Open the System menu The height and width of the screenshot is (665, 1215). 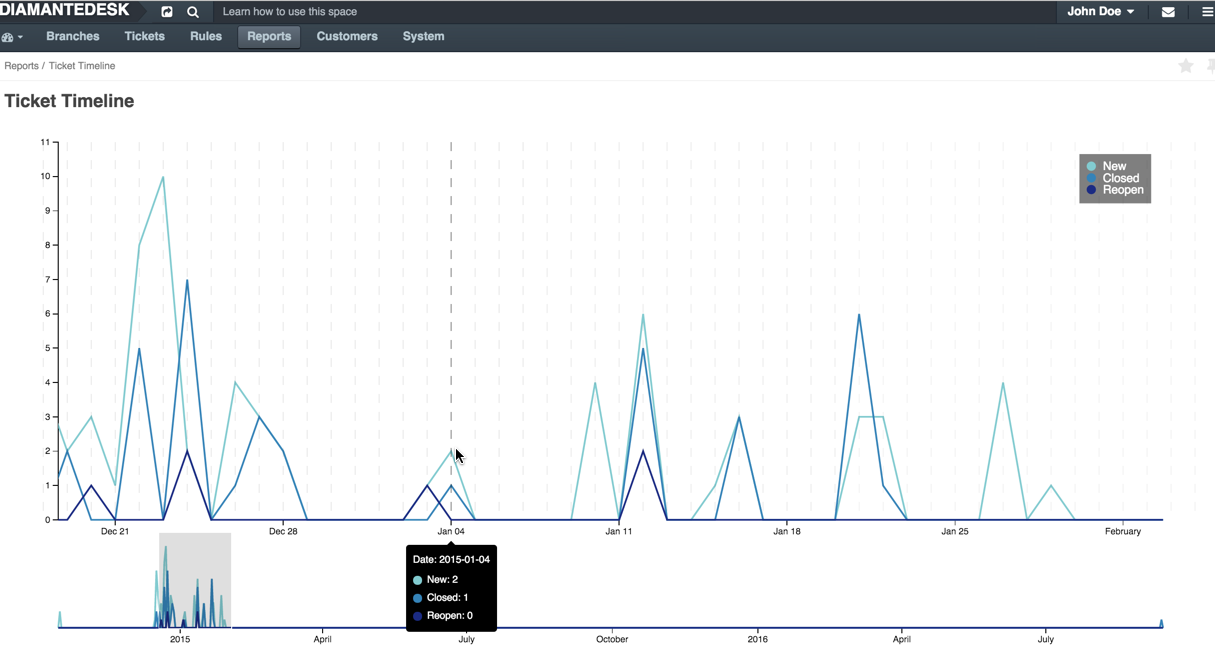coord(423,36)
